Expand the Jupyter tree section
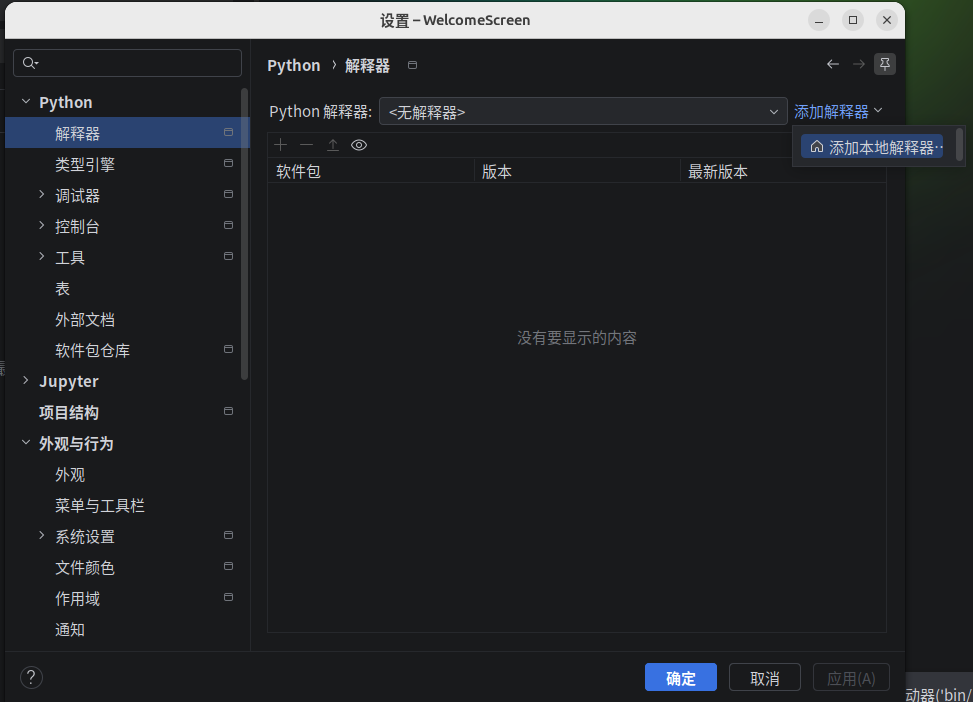The height and width of the screenshot is (702, 973). tap(25, 380)
